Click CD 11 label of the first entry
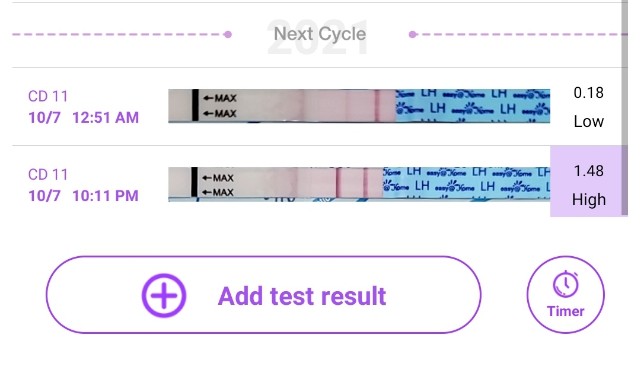The width and height of the screenshot is (640, 373). coord(48,96)
